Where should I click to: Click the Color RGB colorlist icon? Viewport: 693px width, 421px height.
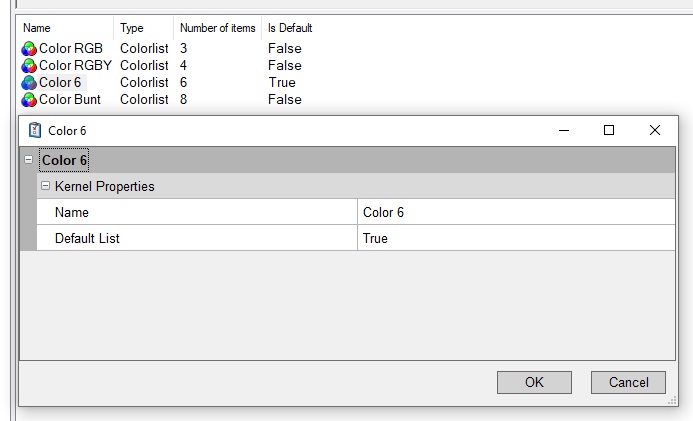29,49
